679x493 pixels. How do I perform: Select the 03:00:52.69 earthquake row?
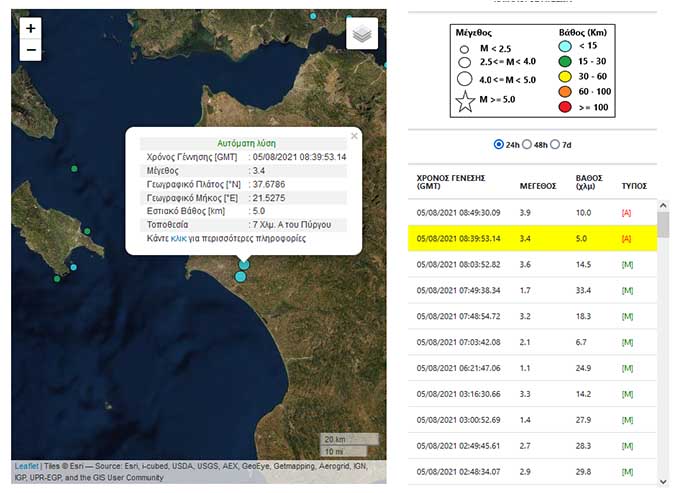pyautogui.click(x=532, y=420)
